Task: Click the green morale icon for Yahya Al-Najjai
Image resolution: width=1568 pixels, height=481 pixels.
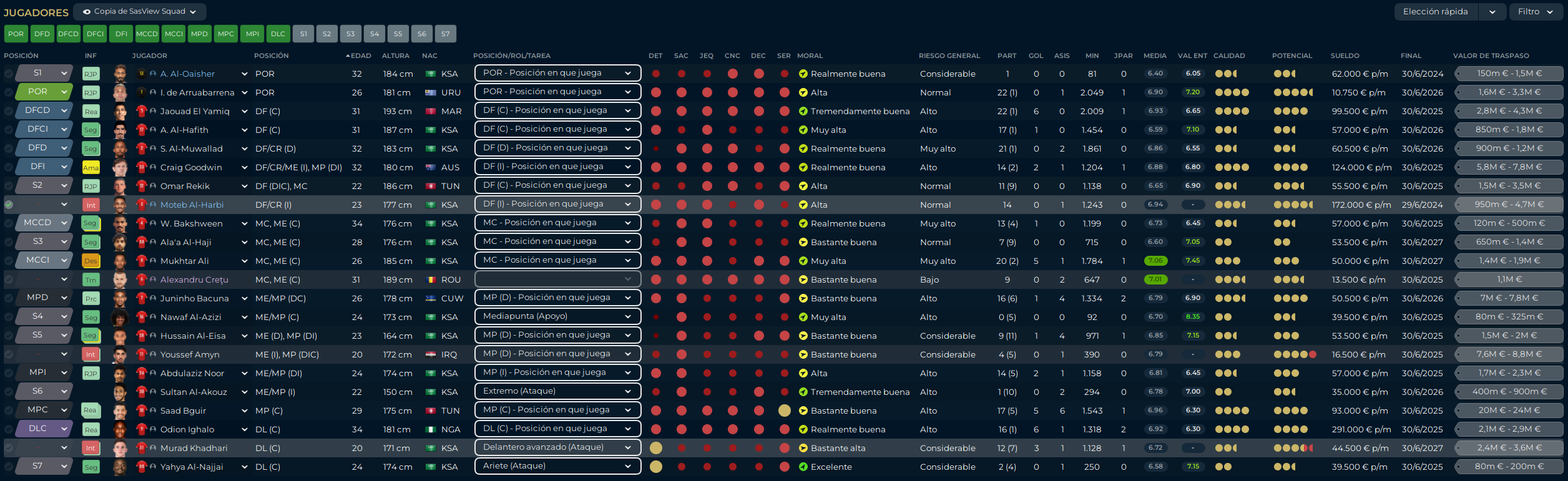Action: pos(803,467)
